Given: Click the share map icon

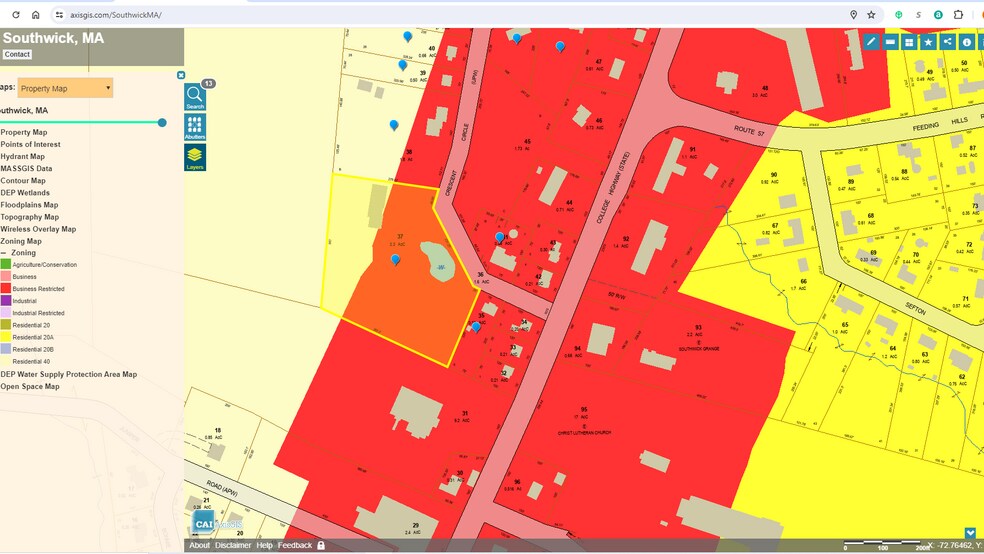Looking at the screenshot, I should 947,42.
